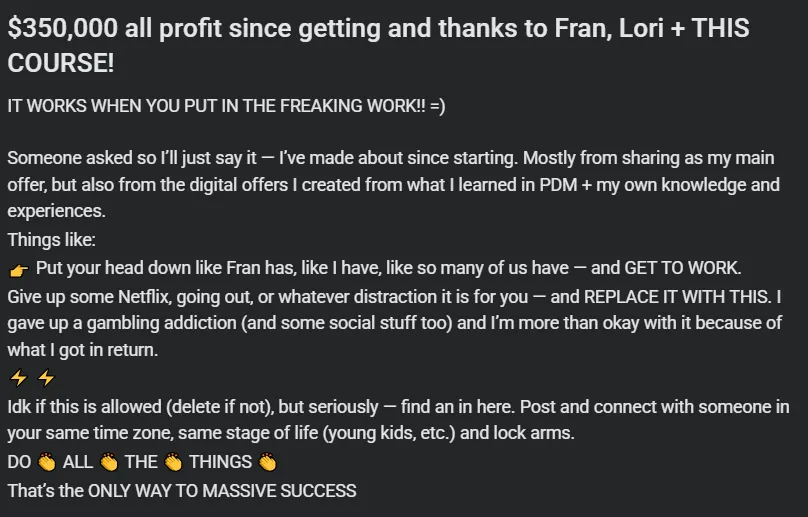
Task: Click the word "COURSE!" in the heading
Action: click(60, 64)
